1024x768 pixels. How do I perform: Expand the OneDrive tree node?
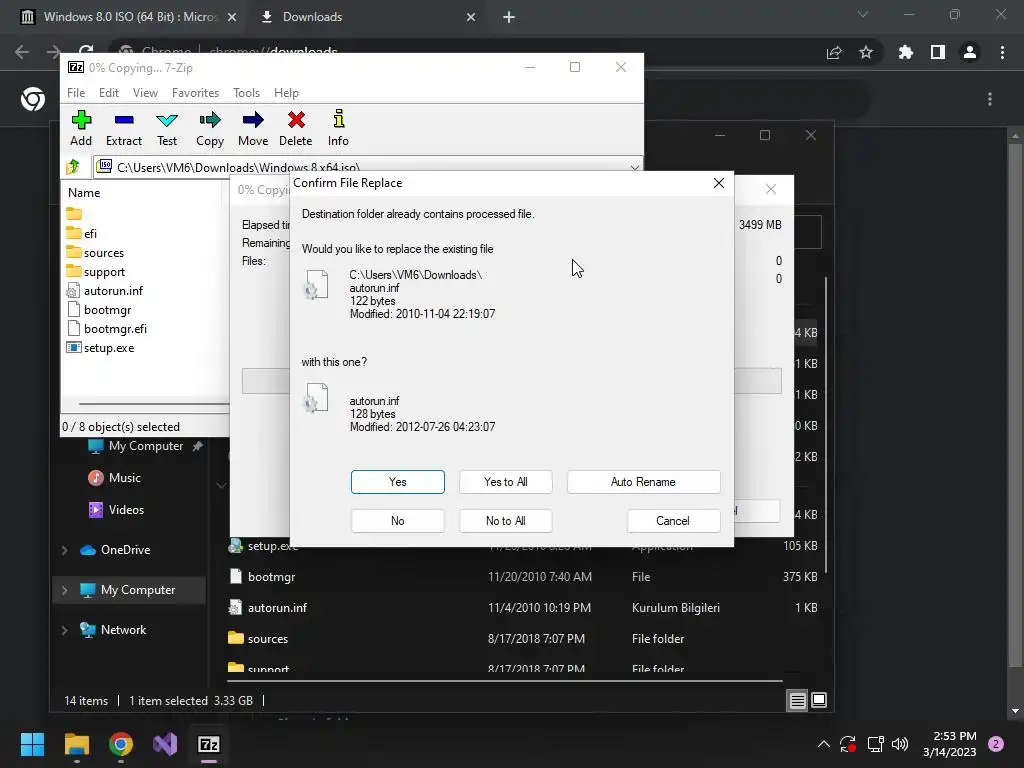tap(64, 550)
